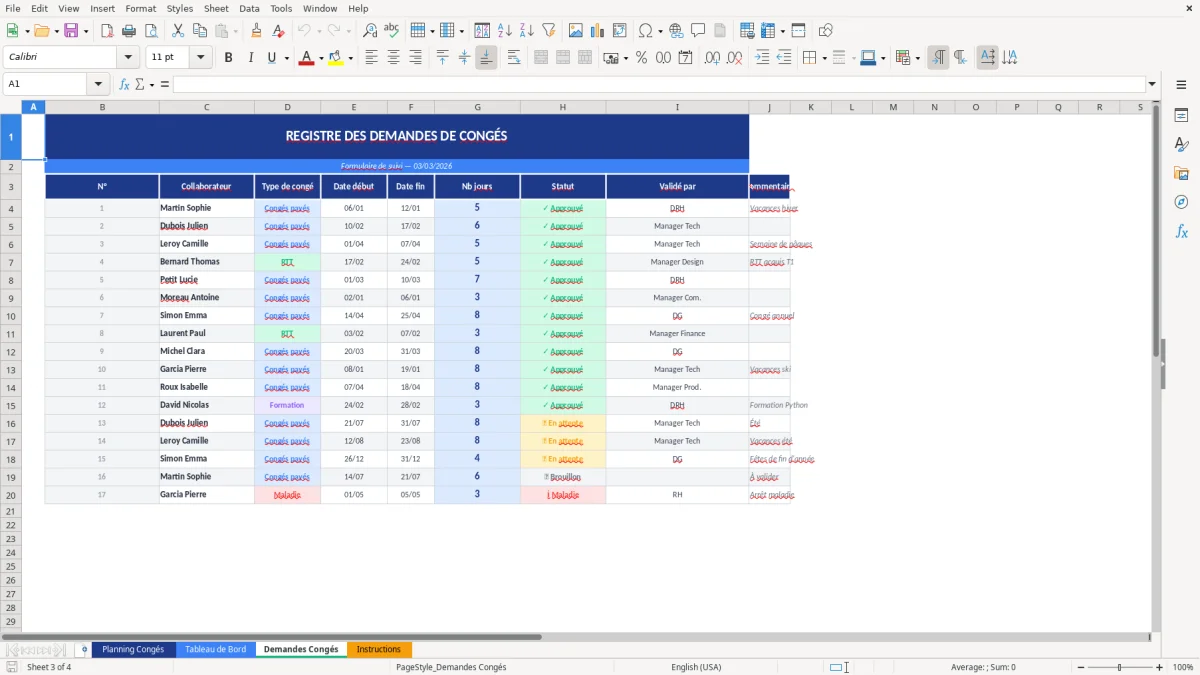Adjust the zoom slider in the status bar
The image size is (1200, 675).
[x=1117, y=667]
